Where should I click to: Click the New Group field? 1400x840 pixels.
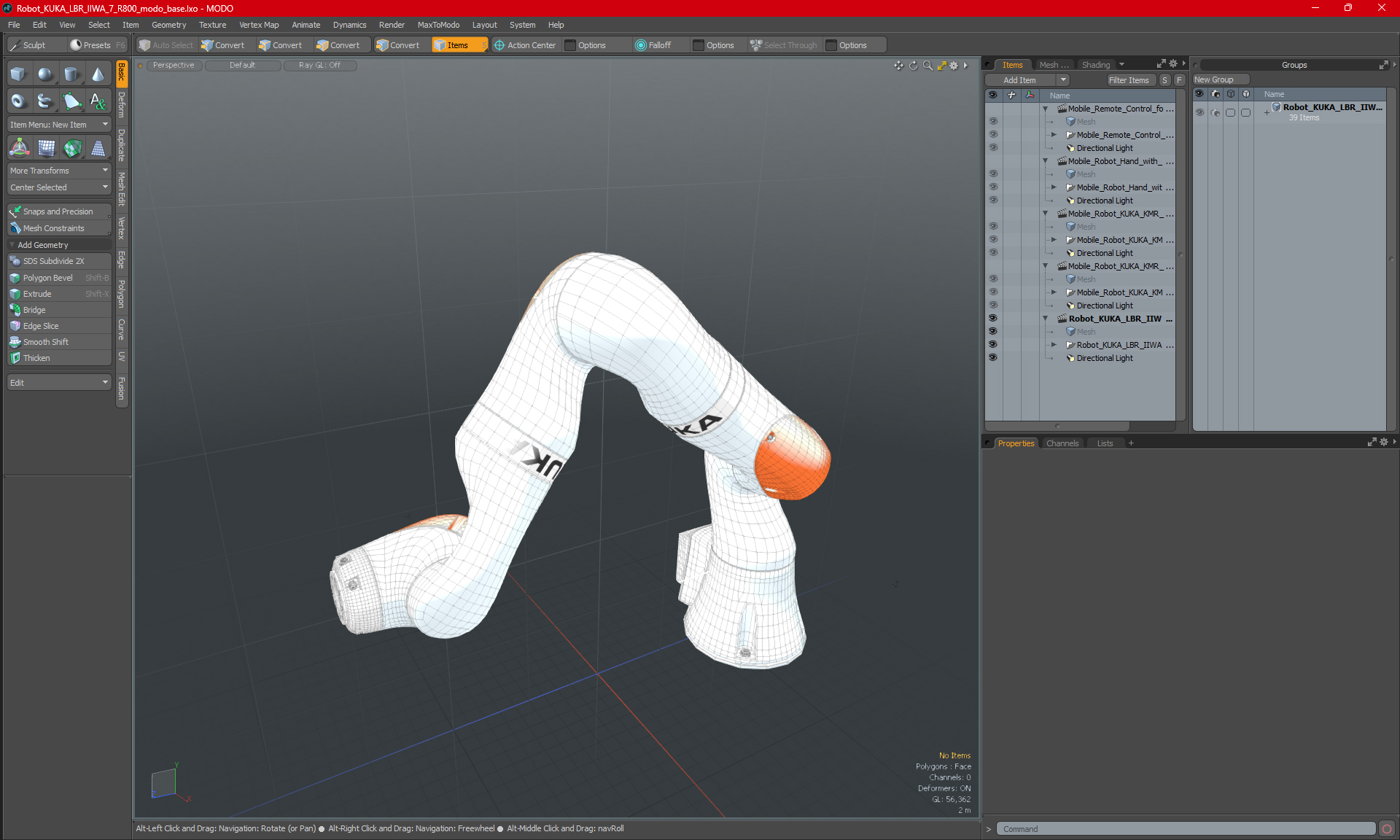point(1221,79)
